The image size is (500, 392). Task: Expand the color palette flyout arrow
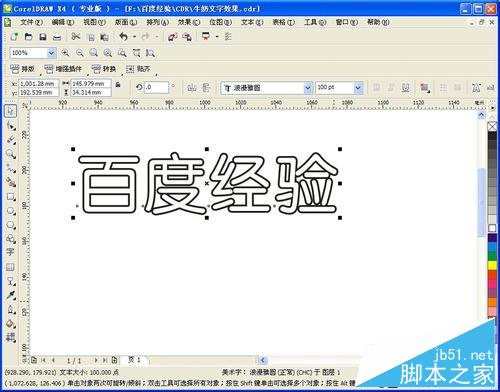click(492, 107)
